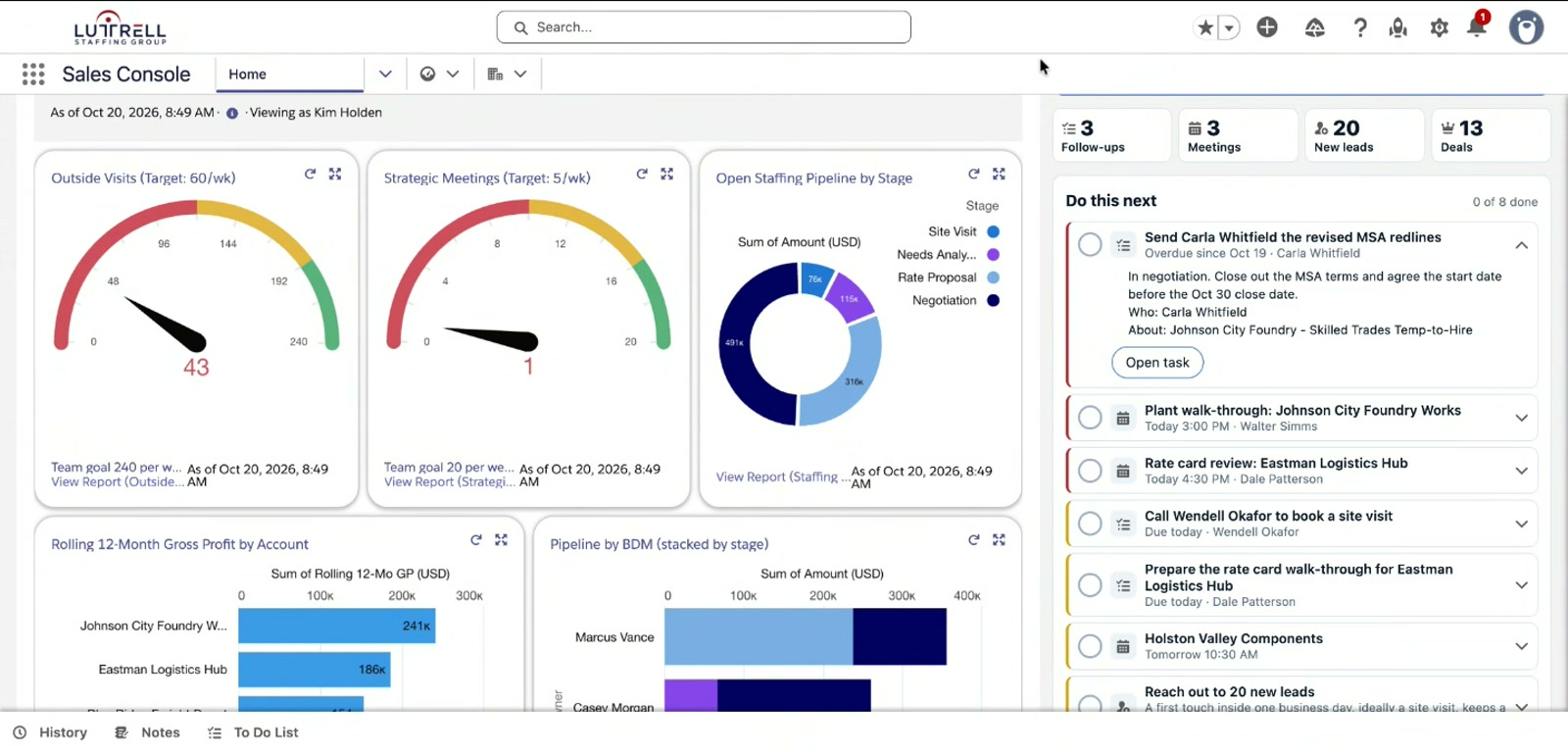
Task: Open the Salesforce Help question mark icon
Action: 1360,27
